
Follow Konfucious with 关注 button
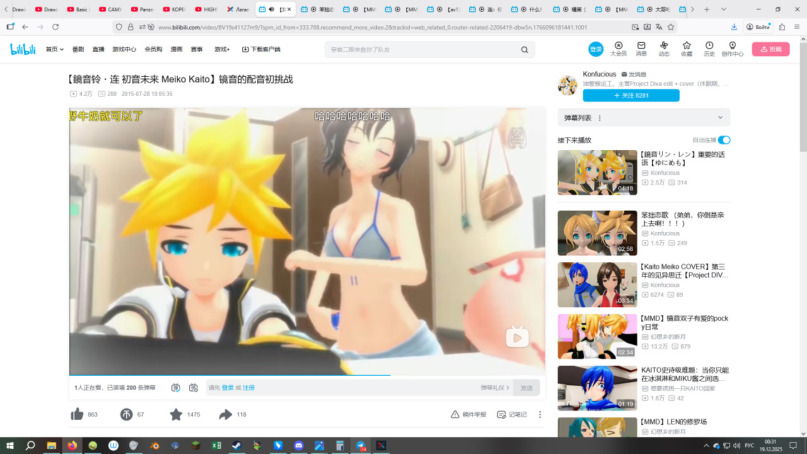tap(631, 96)
